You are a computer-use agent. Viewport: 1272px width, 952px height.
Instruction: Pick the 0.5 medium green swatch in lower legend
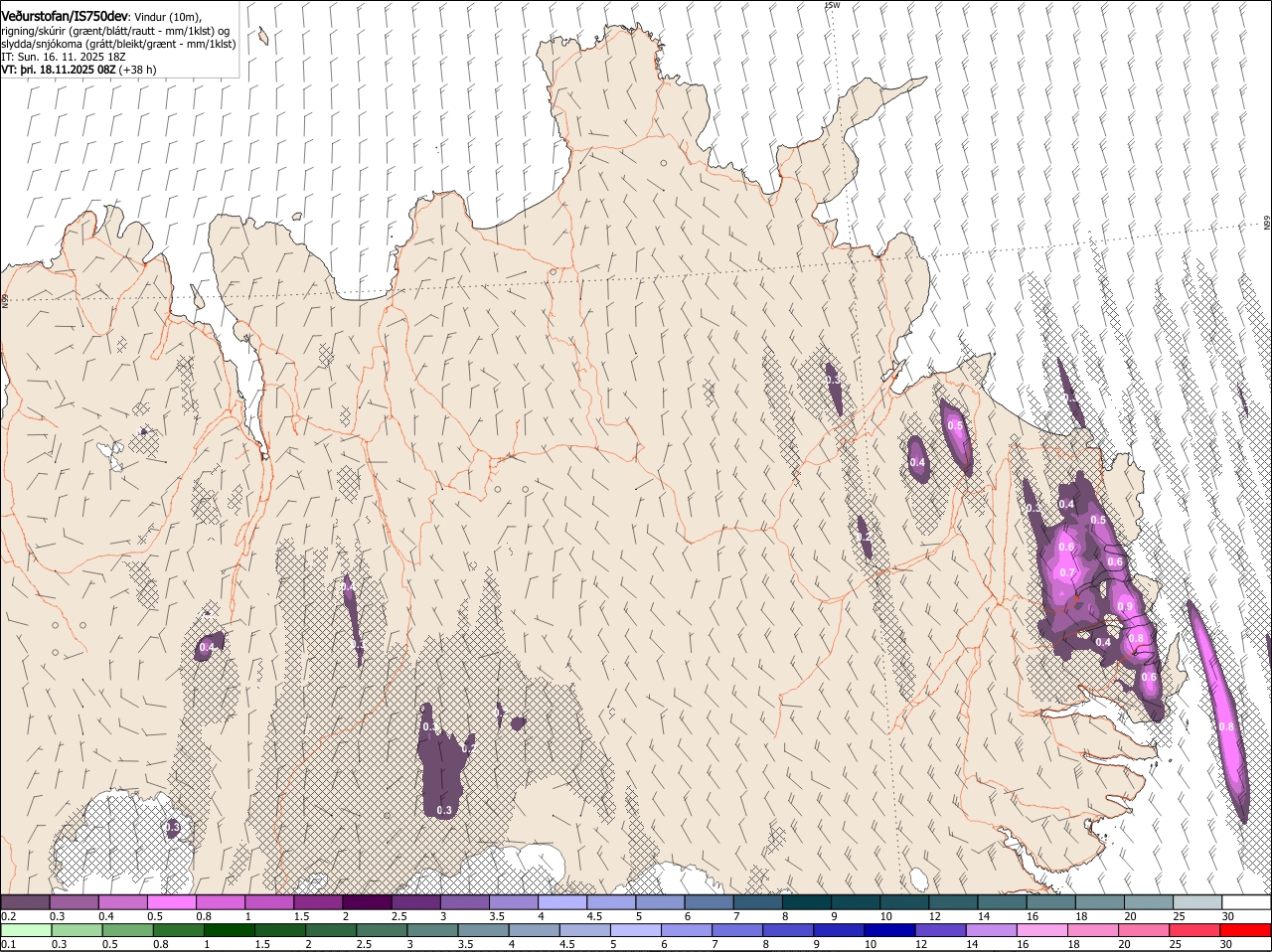(127, 930)
